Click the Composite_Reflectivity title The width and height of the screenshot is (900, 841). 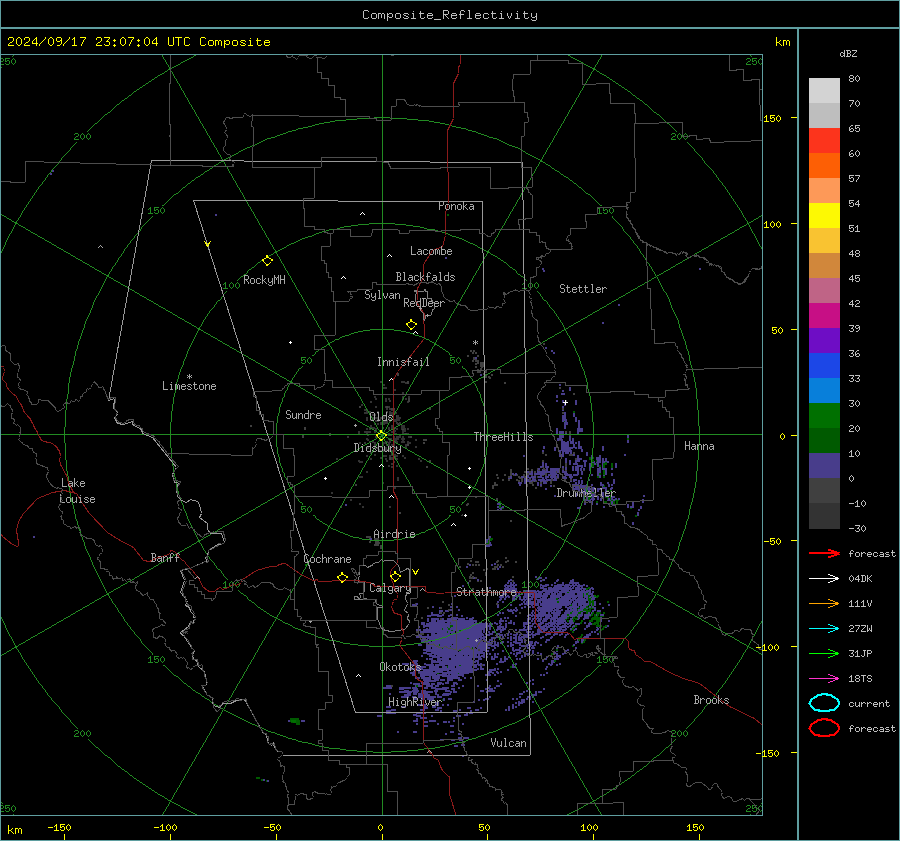[449, 15]
